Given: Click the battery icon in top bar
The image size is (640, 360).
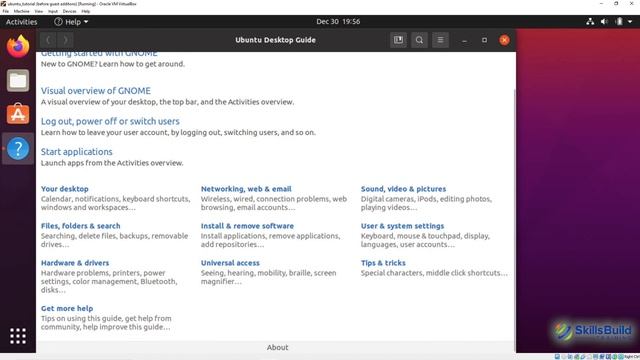Looking at the screenshot, I should click(x=619, y=22).
